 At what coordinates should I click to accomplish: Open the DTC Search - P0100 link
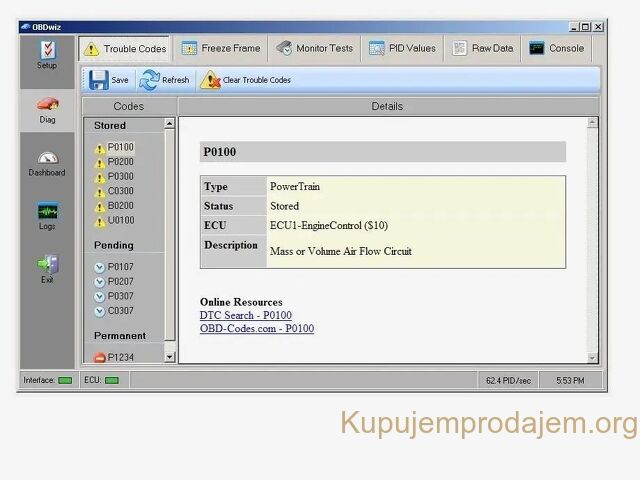(248, 316)
